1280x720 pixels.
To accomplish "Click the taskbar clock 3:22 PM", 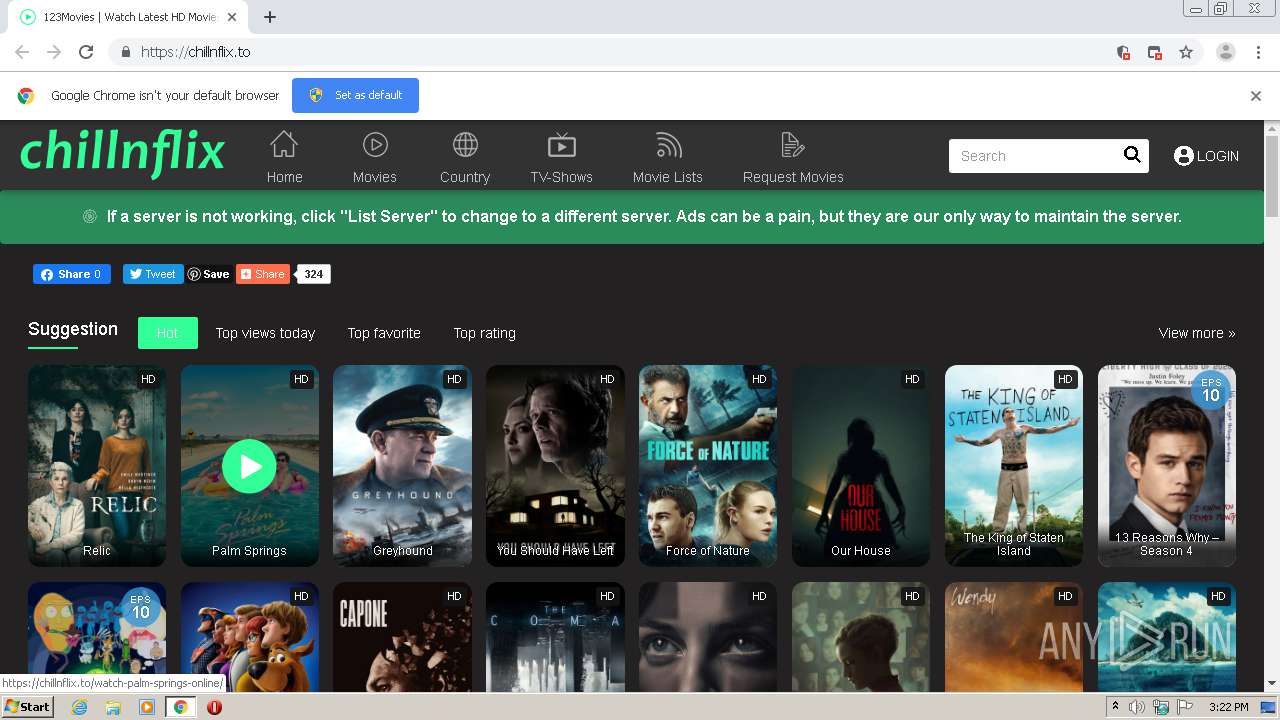I will (x=1228, y=707).
